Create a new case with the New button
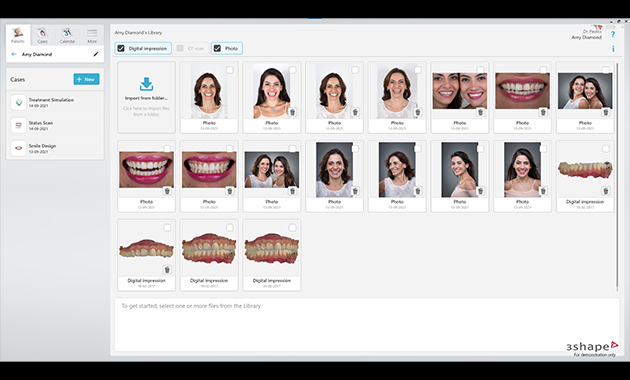Screen dimensions: 630x380 pyautogui.click(x=86, y=79)
